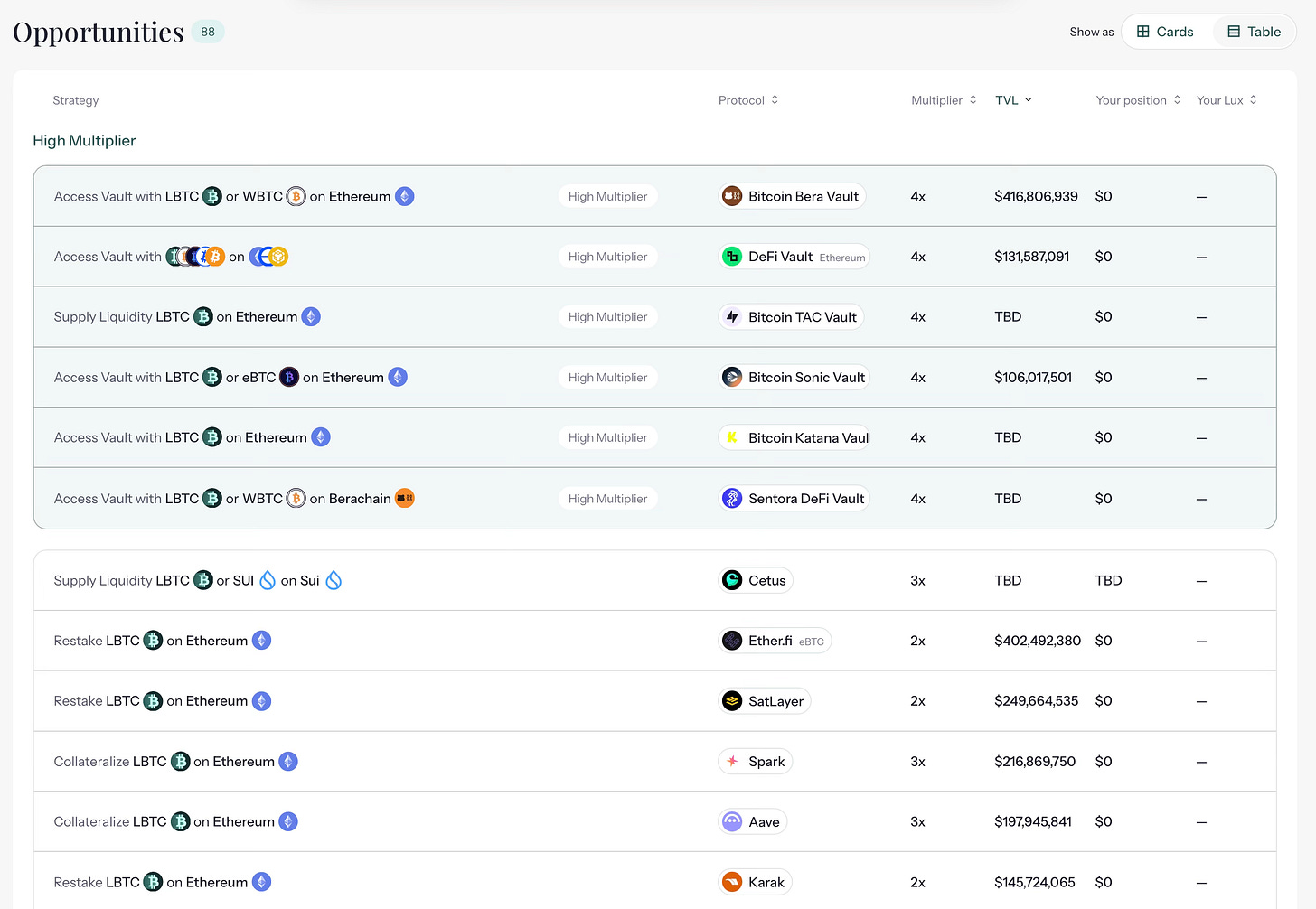Click the Cetus protocol icon
This screenshot has height=909, width=1316.
tap(732, 580)
